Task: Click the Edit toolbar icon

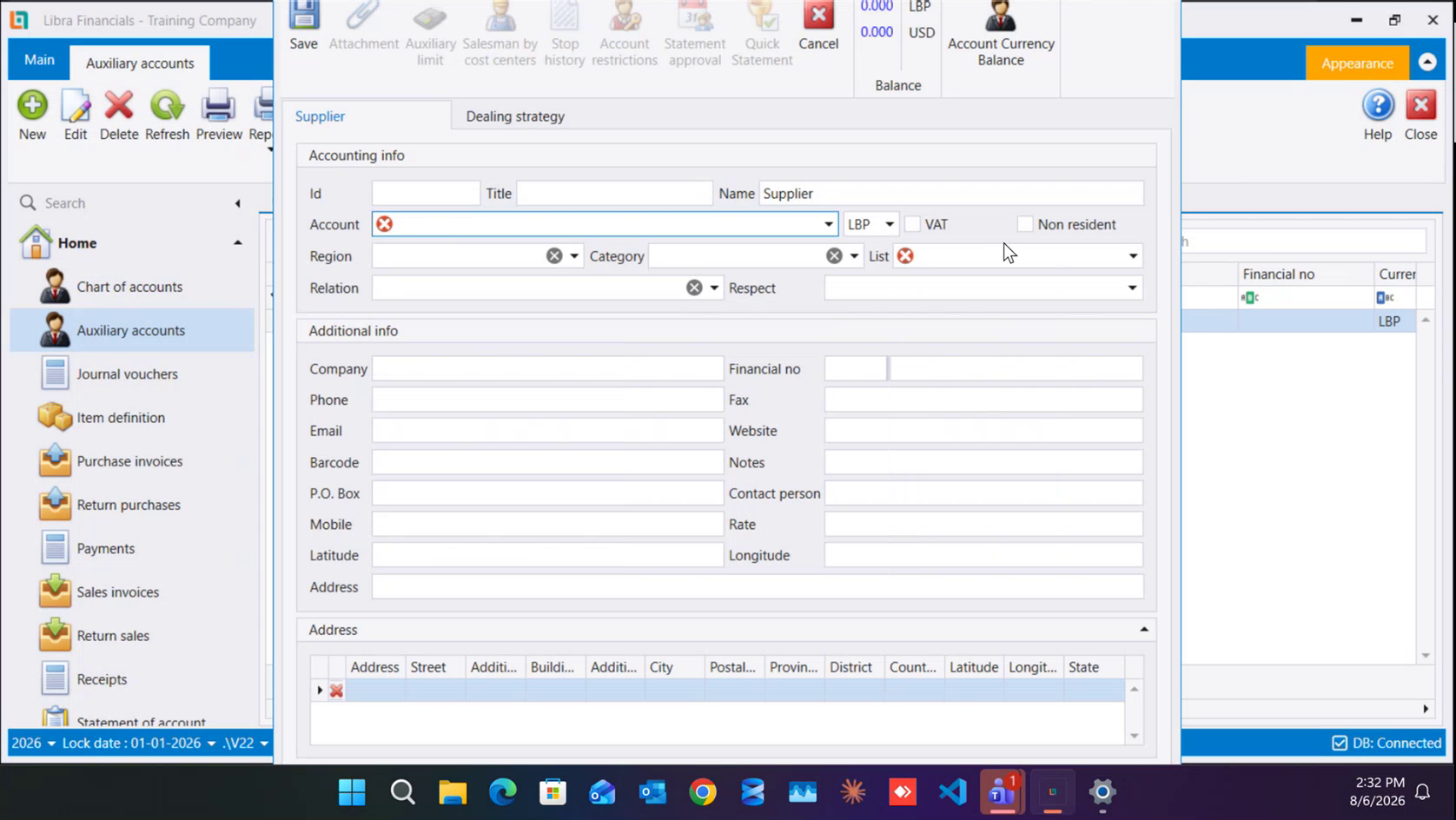Action: (76, 116)
